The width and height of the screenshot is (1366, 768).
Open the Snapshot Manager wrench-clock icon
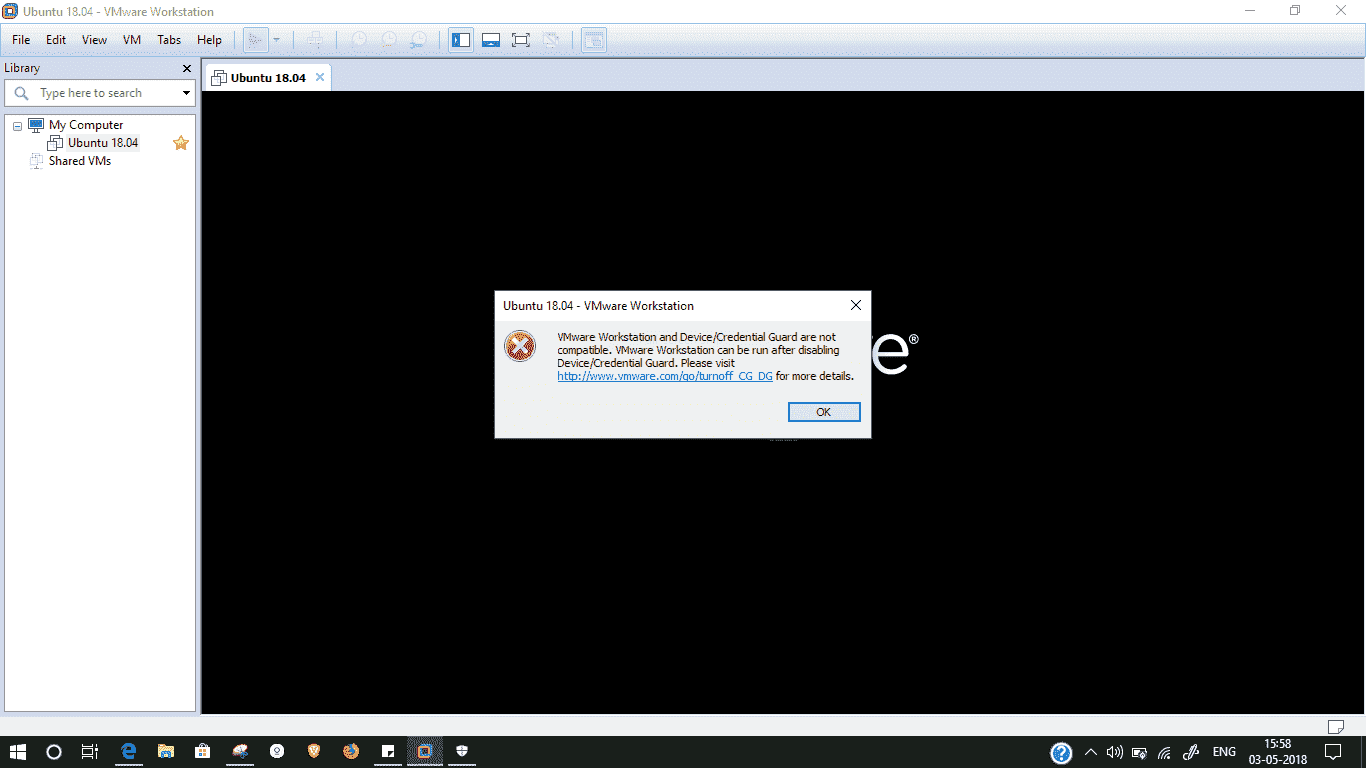(418, 40)
